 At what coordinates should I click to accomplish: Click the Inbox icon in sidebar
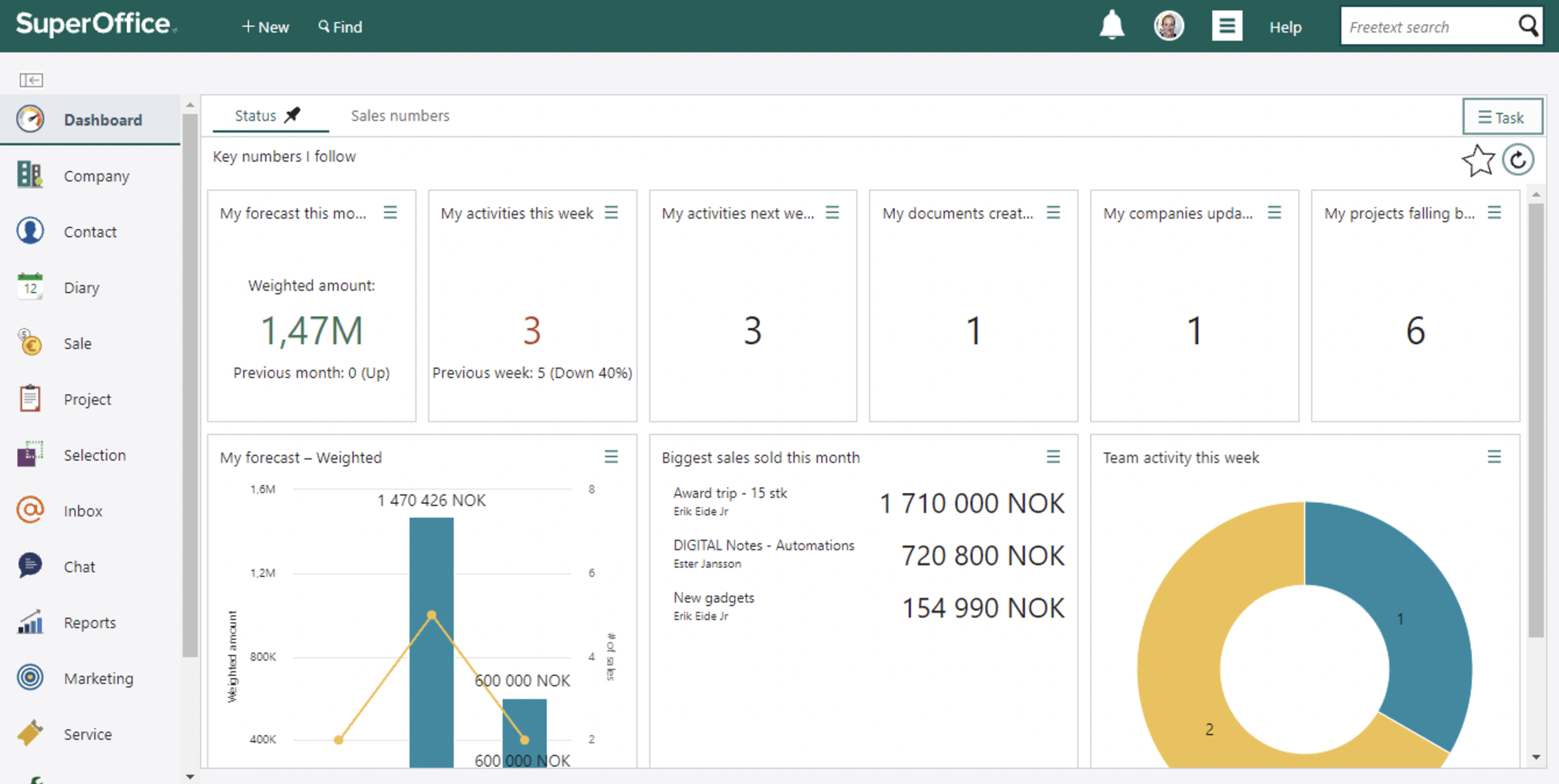tap(29, 510)
